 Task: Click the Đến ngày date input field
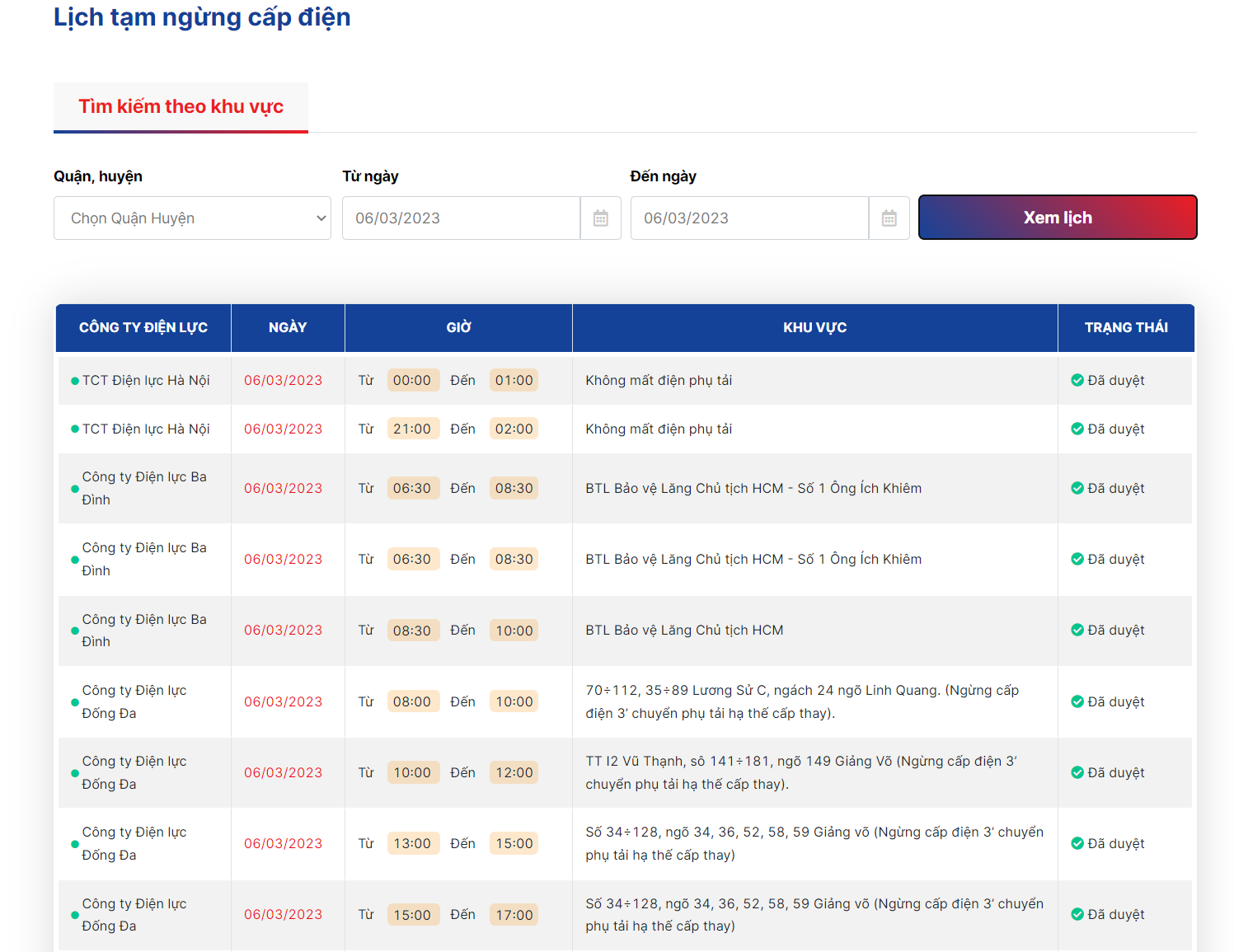[750, 218]
